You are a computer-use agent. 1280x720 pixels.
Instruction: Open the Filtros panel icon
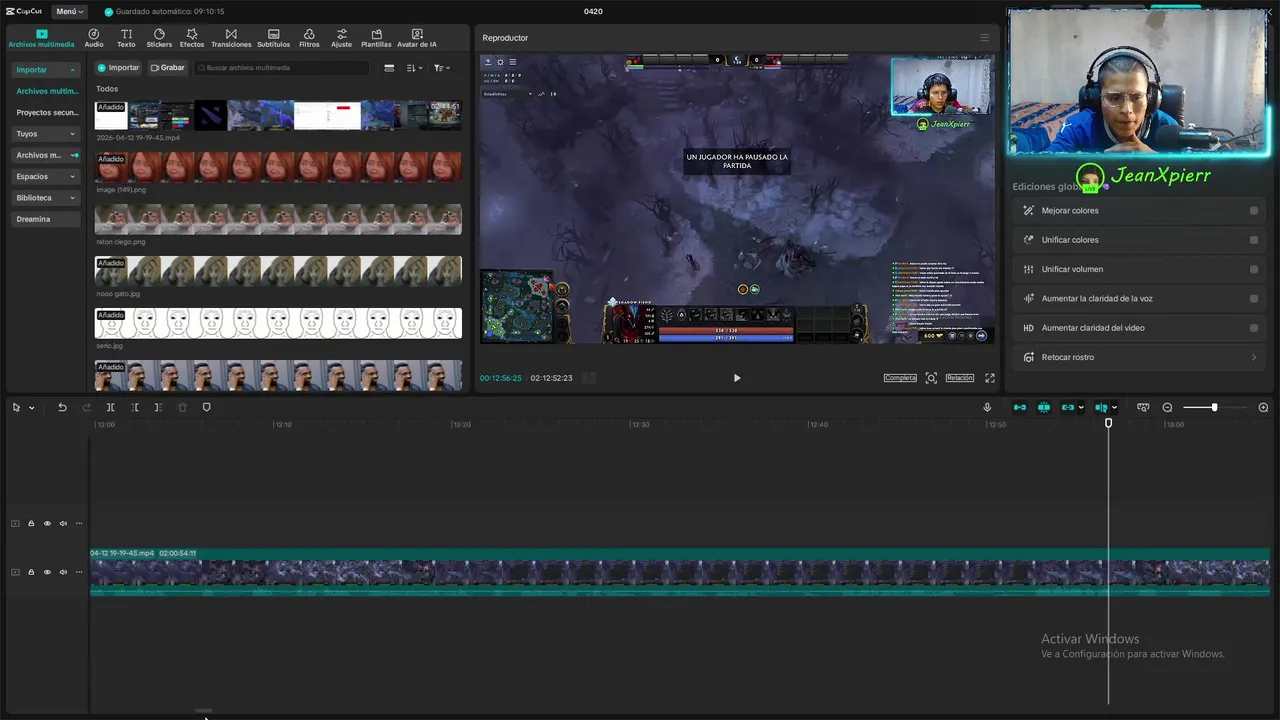pos(309,38)
